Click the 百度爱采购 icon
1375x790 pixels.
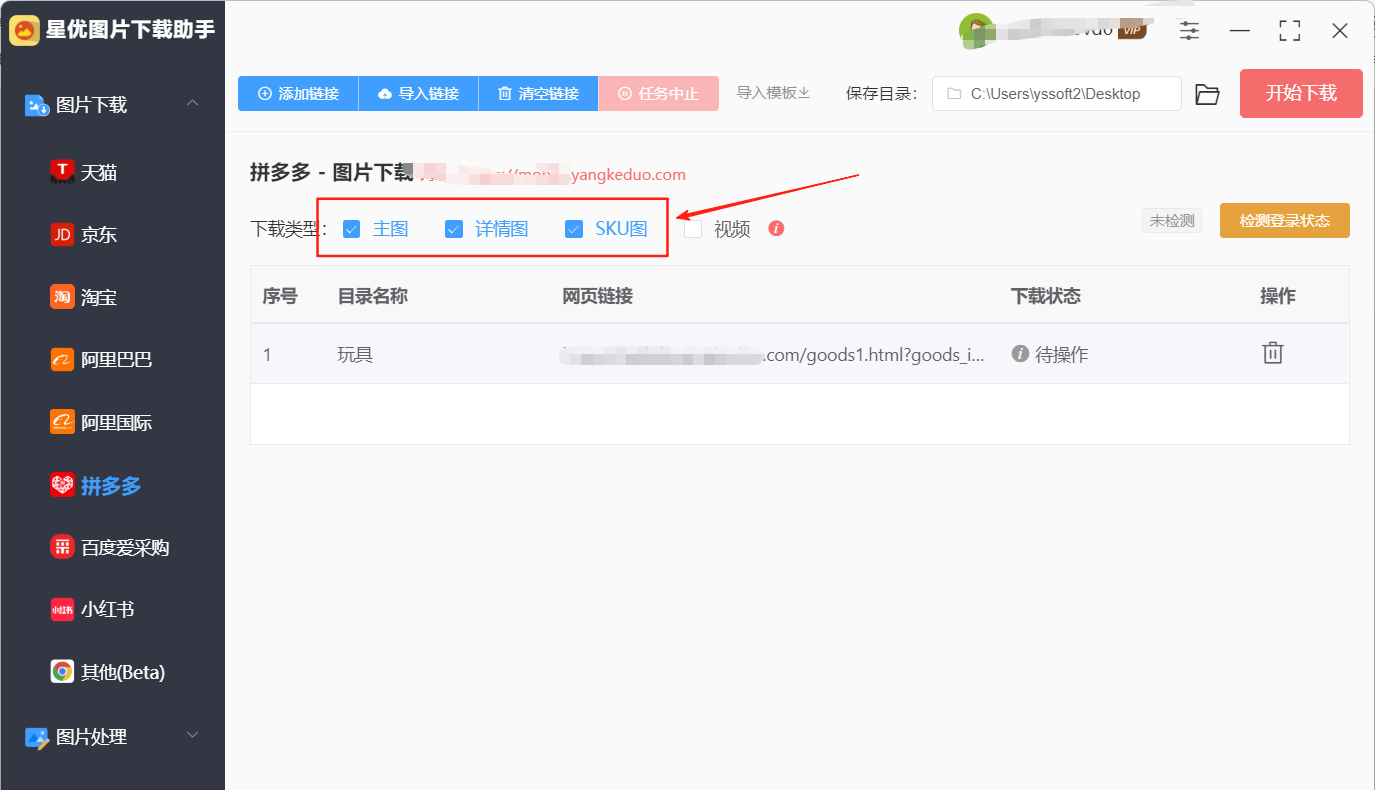pos(62,547)
